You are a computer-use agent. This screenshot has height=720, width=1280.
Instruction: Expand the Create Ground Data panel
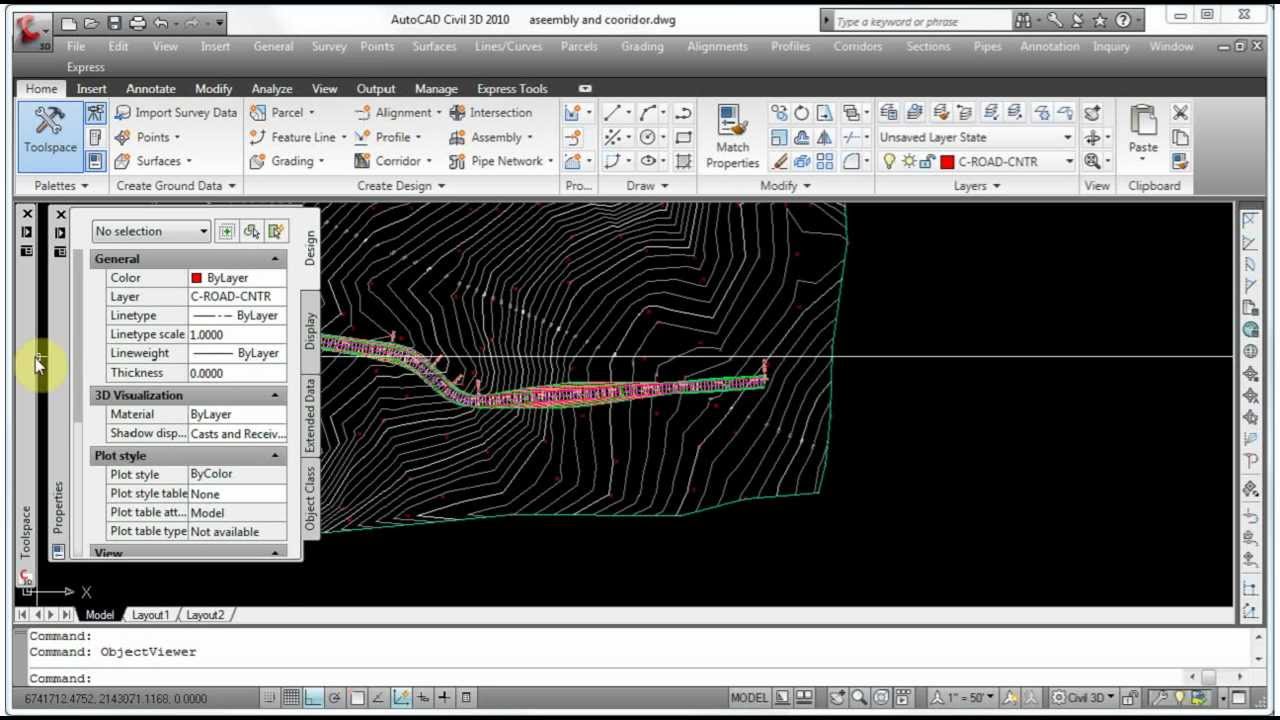176,186
